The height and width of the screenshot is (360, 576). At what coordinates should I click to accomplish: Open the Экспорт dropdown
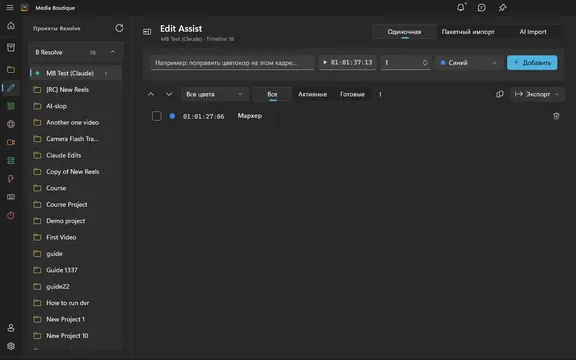click(x=537, y=94)
